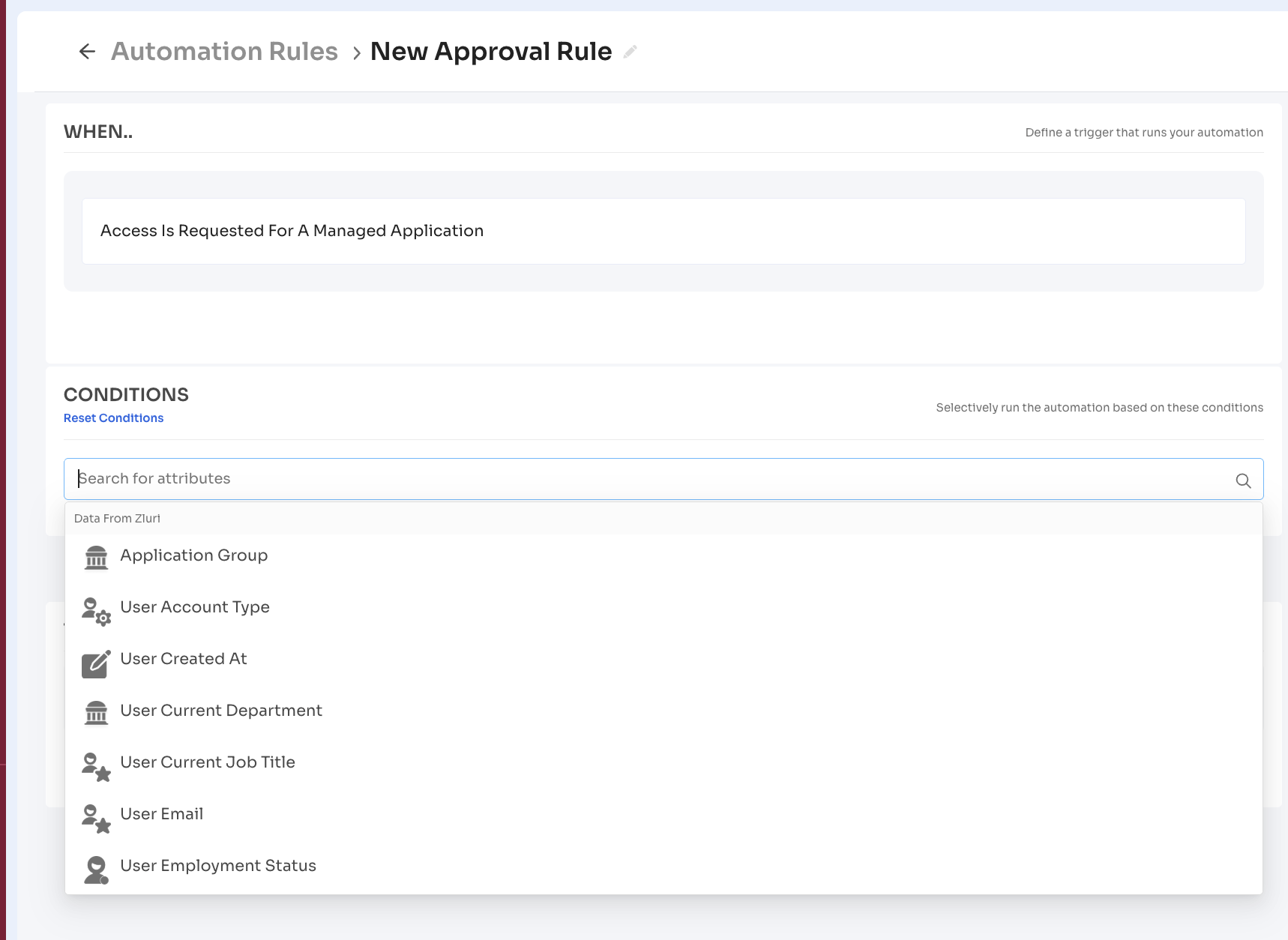The height and width of the screenshot is (940, 1288).
Task: Choose User Account Type option
Action: pyautogui.click(x=663, y=607)
